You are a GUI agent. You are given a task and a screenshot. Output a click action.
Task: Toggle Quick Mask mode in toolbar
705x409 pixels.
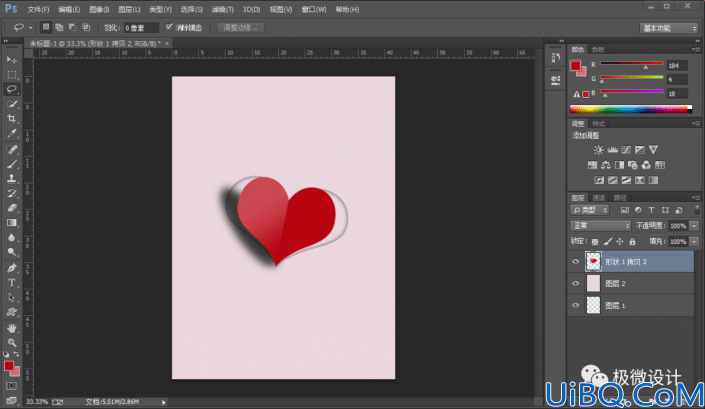(x=12, y=386)
